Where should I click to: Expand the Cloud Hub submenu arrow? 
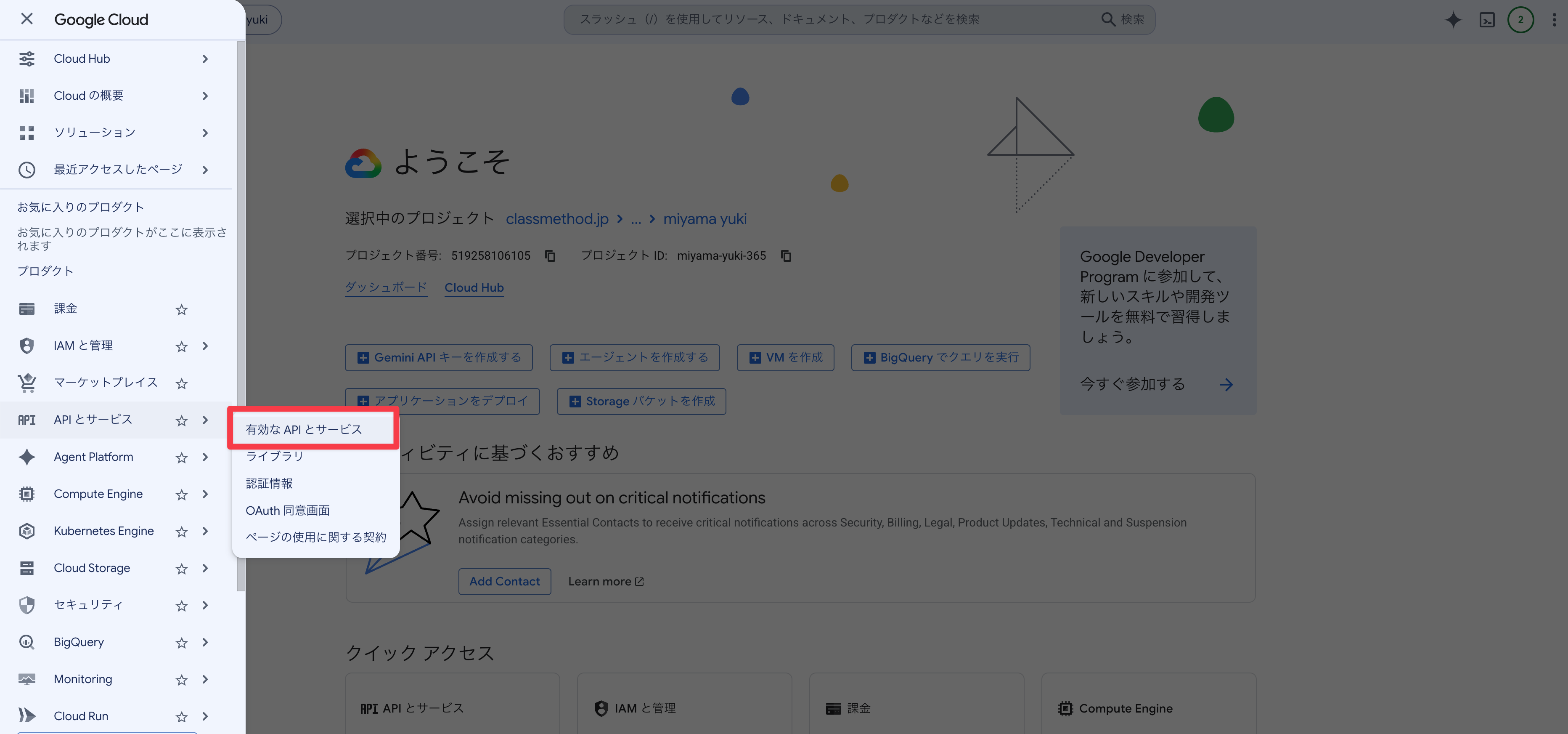pos(205,59)
